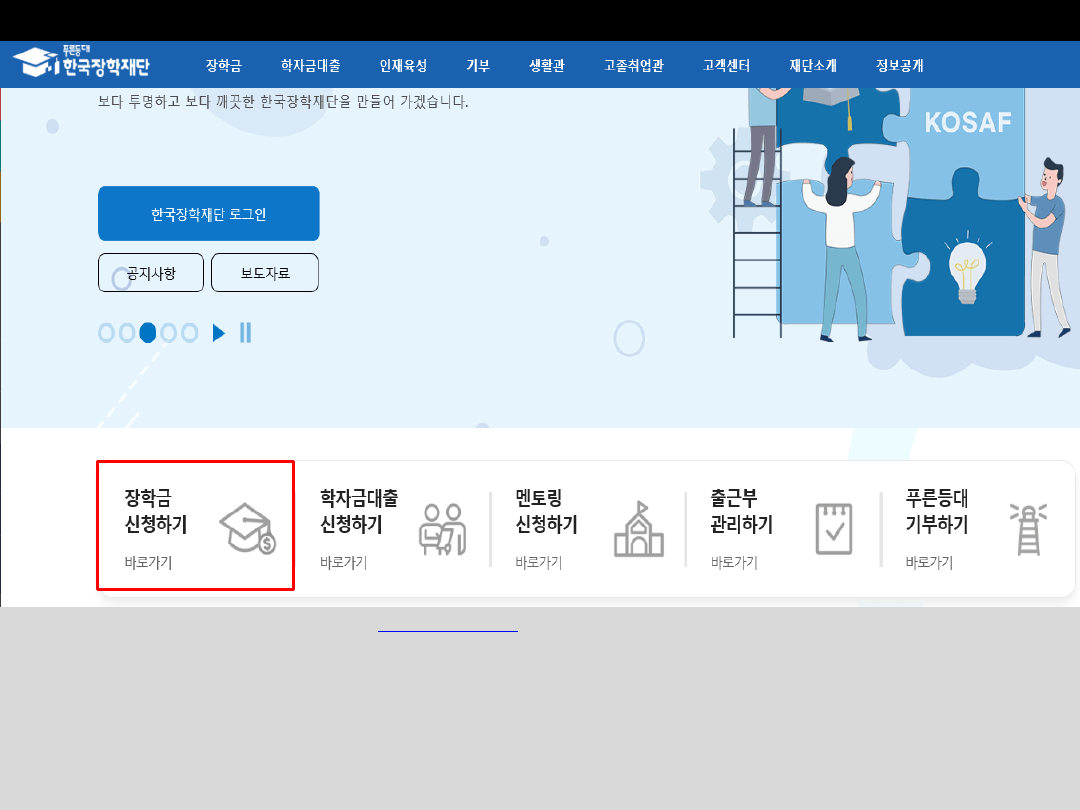Click the highlighted 장학금 신청하기 card
The image size is (1080, 810).
coord(195,527)
